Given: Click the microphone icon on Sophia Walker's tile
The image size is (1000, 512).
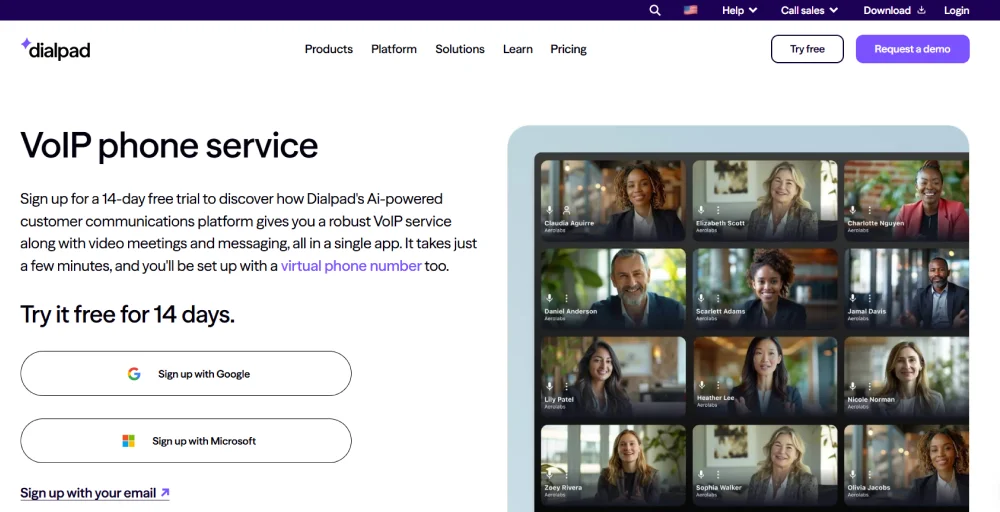Looking at the screenshot, I should [701, 474].
